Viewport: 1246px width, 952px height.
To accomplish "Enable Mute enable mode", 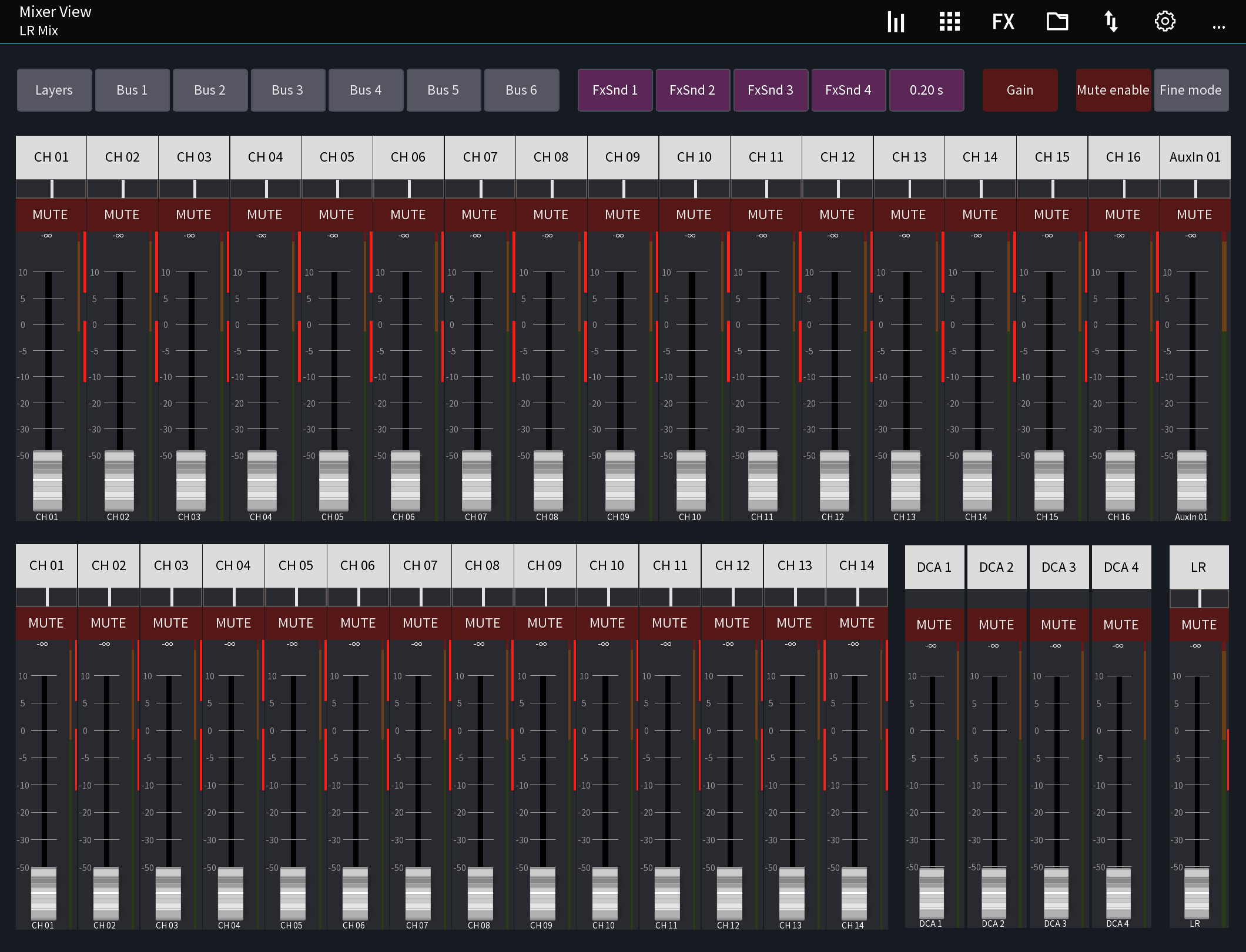I will click(1113, 90).
